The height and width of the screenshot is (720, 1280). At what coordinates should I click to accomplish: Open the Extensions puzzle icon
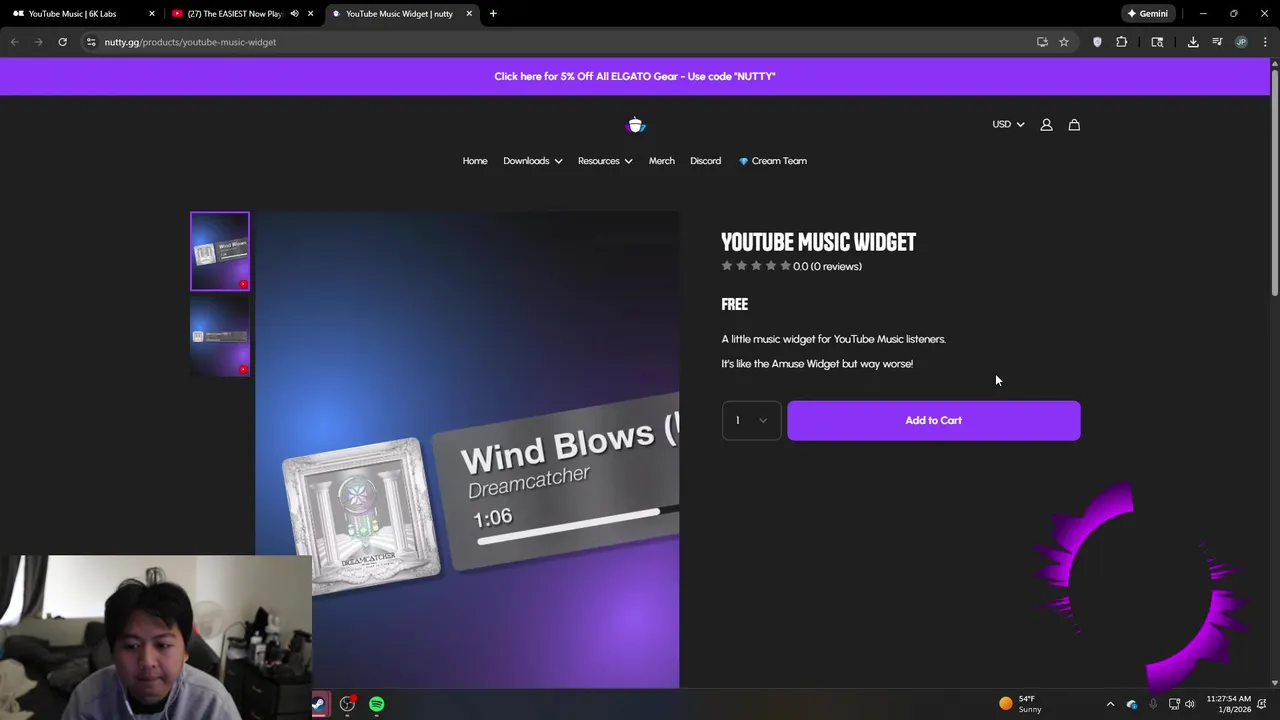tap(1121, 42)
